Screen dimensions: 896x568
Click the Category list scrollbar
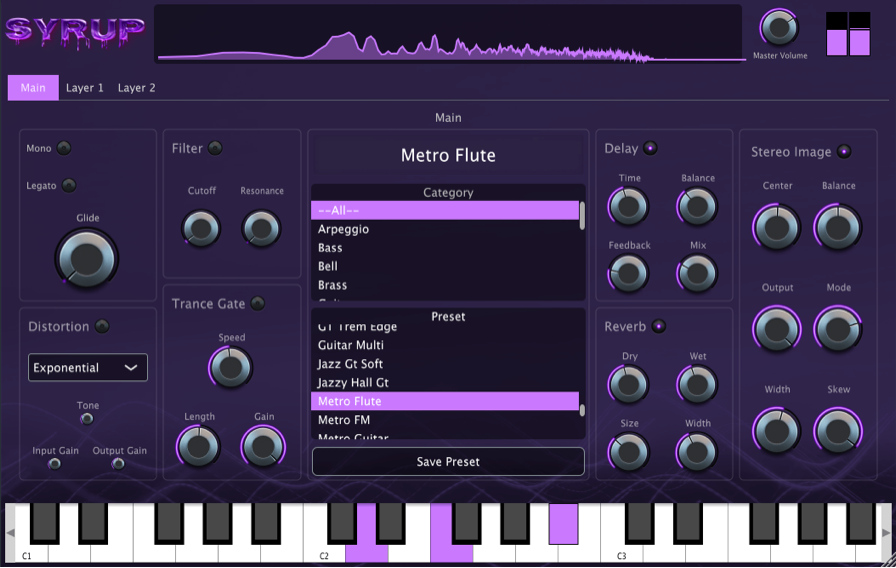click(582, 215)
